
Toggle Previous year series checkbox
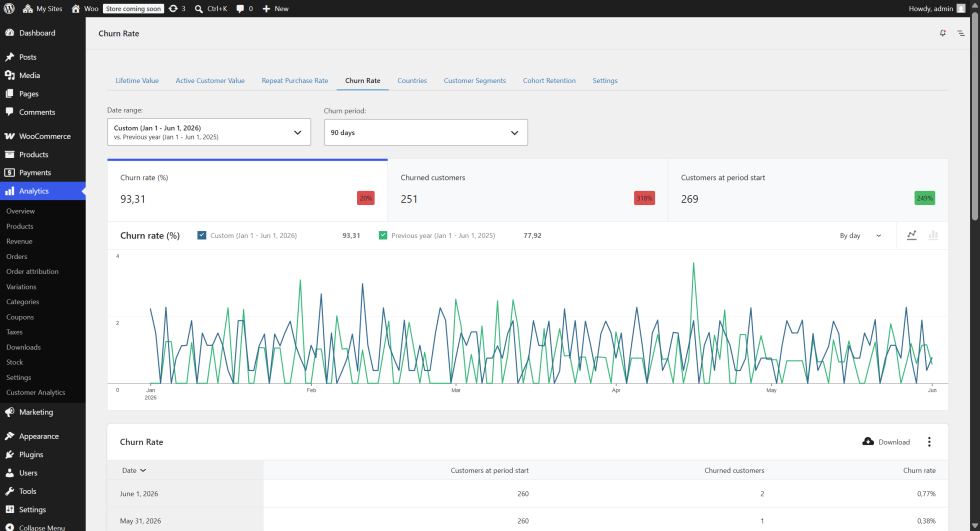tap(383, 236)
